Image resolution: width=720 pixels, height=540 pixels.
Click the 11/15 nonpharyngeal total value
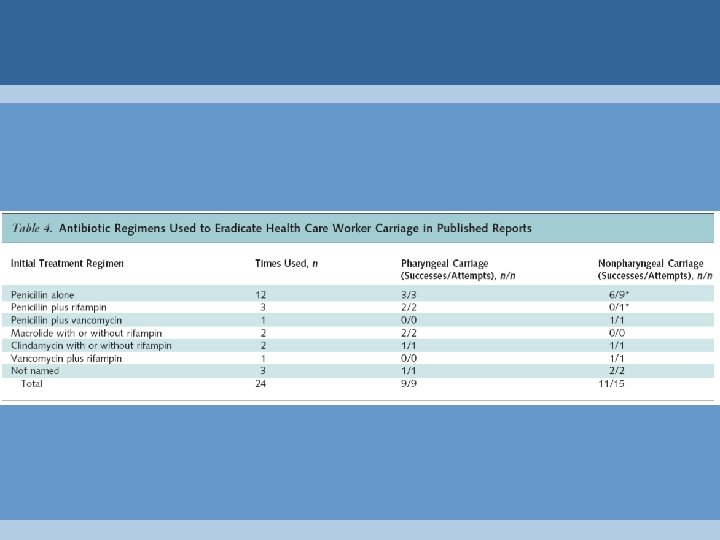point(611,383)
